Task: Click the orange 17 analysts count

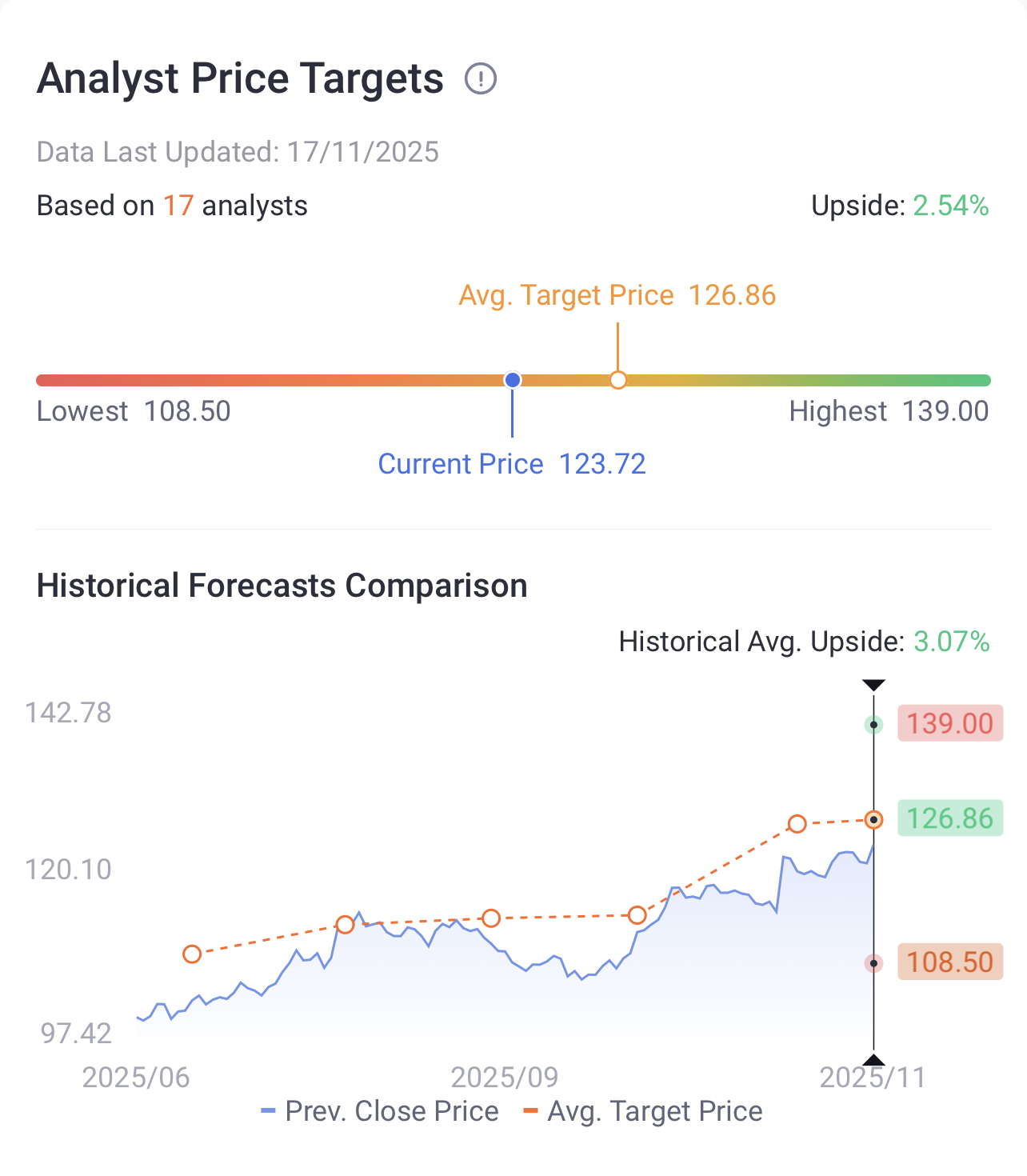Action: click(178, 206)
